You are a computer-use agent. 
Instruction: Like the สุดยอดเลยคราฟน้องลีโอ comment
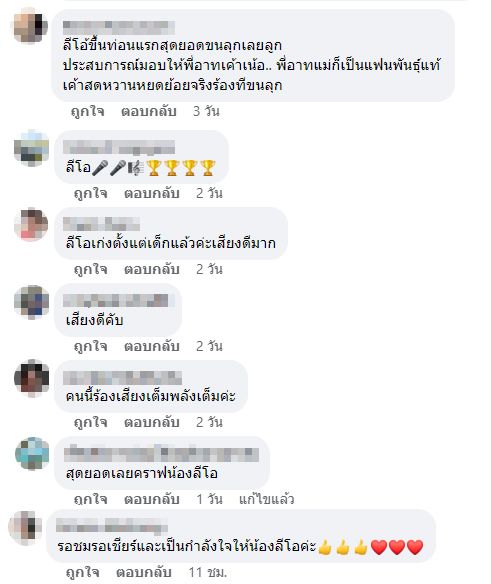pyautogui.click(x=91, y=499)
